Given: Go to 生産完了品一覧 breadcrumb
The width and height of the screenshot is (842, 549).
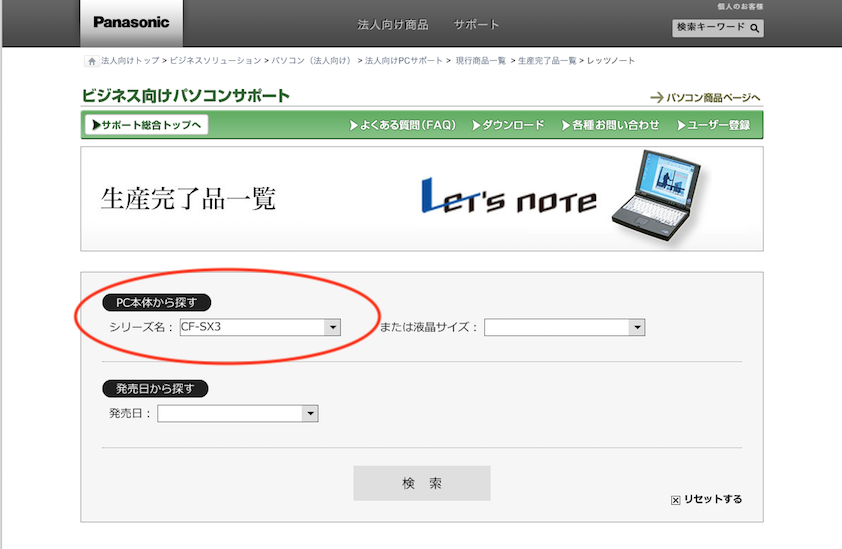Looking at the screenshot, I should pyautogui.click(x=547, y=61).
